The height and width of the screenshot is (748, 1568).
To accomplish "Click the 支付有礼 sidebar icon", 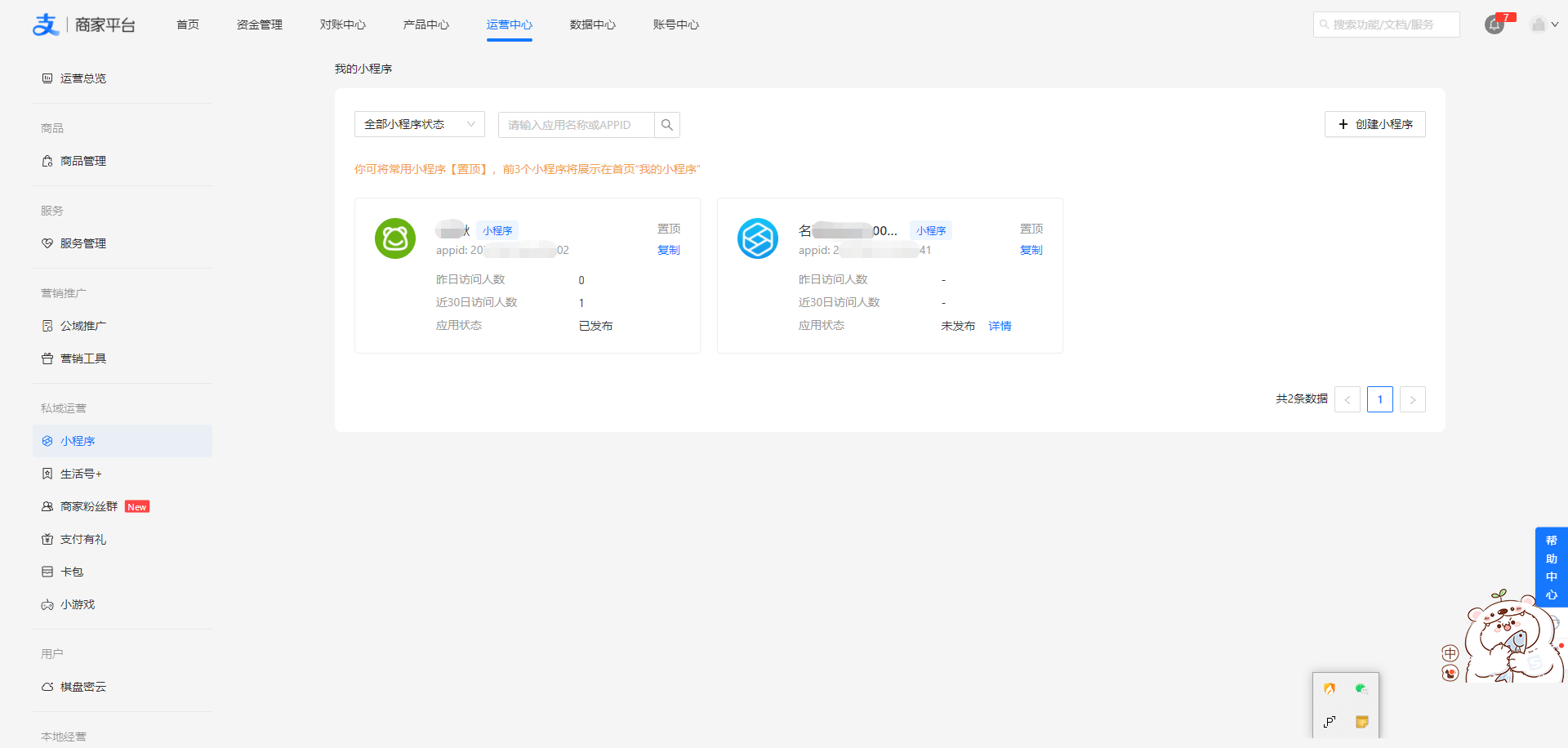I will click(x=47, y=539).
